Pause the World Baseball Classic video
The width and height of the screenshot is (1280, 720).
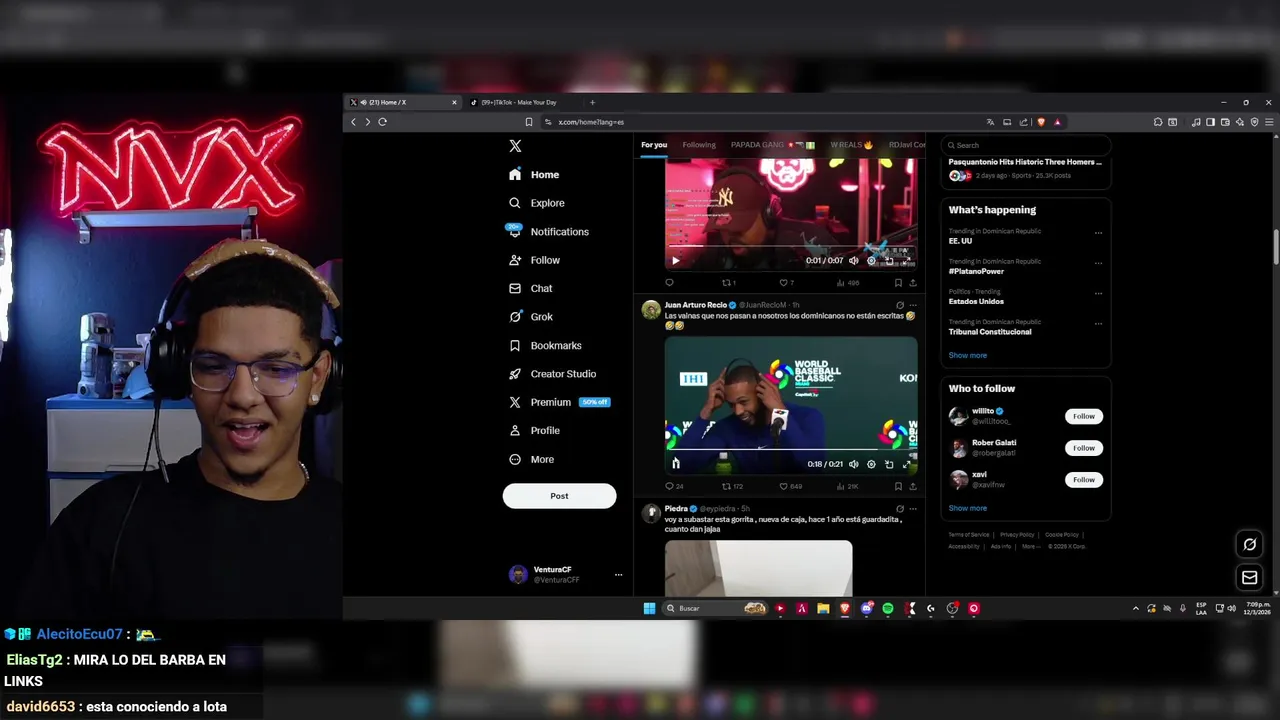tap(675, 464)
